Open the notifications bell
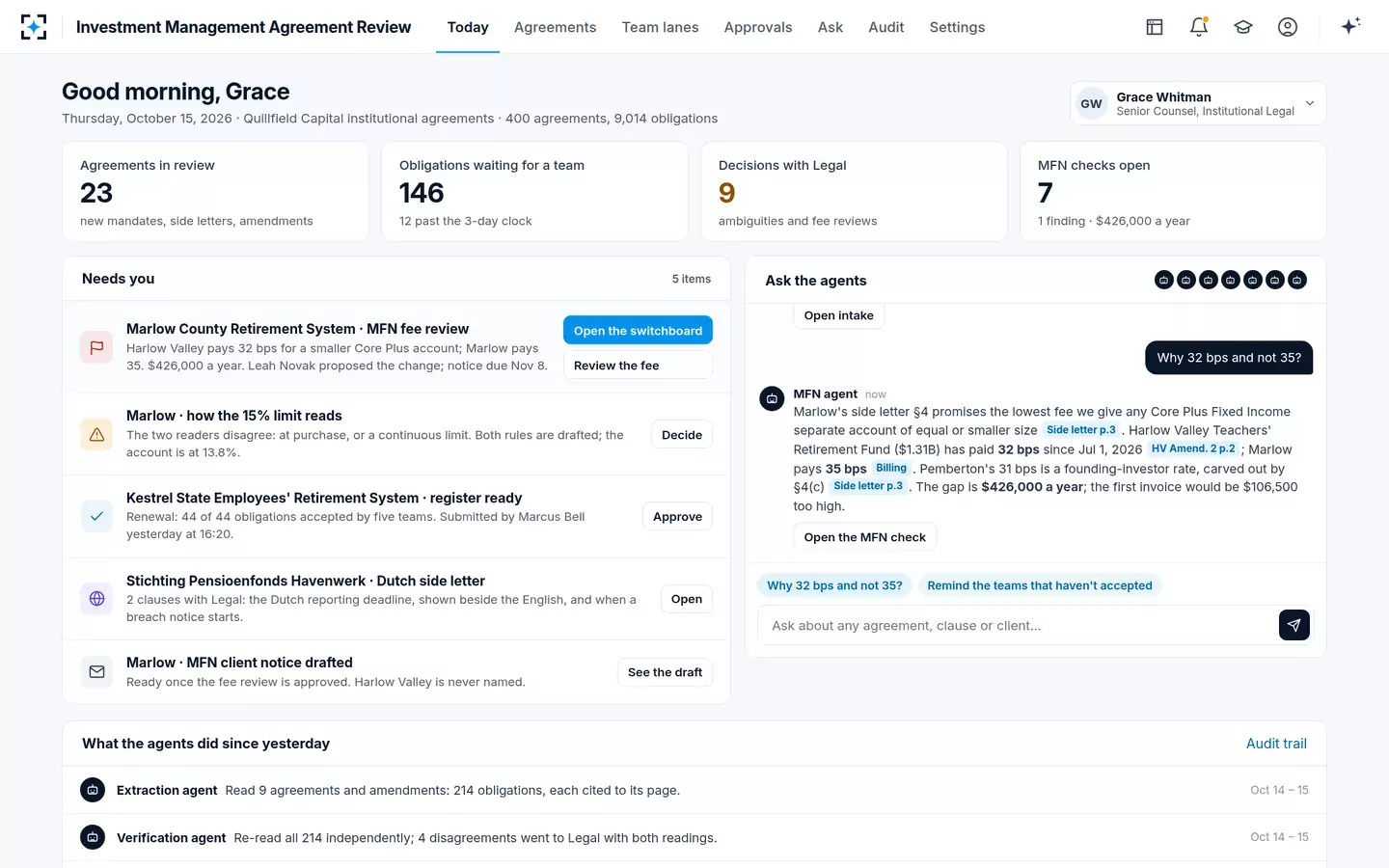This screenshot has height=868, width=1389. point(1199,27)
